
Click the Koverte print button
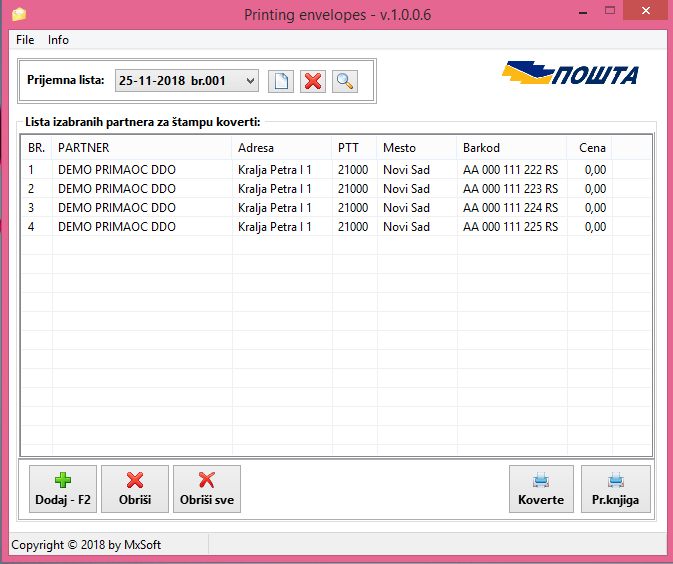pos(541,489)
